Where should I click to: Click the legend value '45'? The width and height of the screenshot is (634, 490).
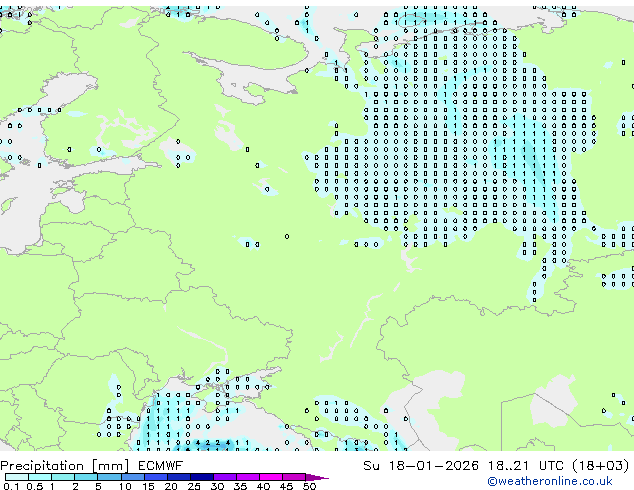tap(287, 486)
